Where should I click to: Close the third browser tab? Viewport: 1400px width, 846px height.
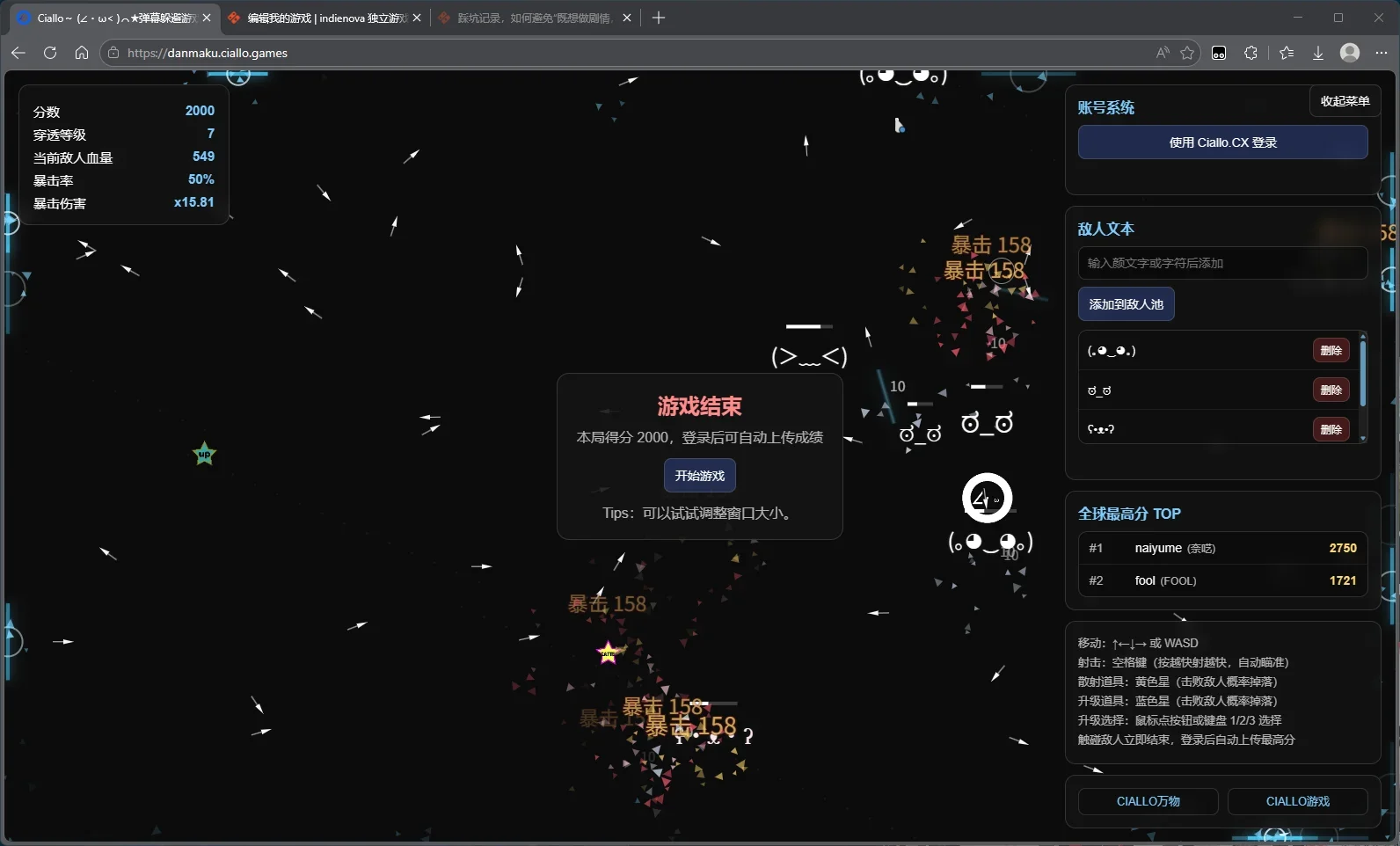(627, 18)
